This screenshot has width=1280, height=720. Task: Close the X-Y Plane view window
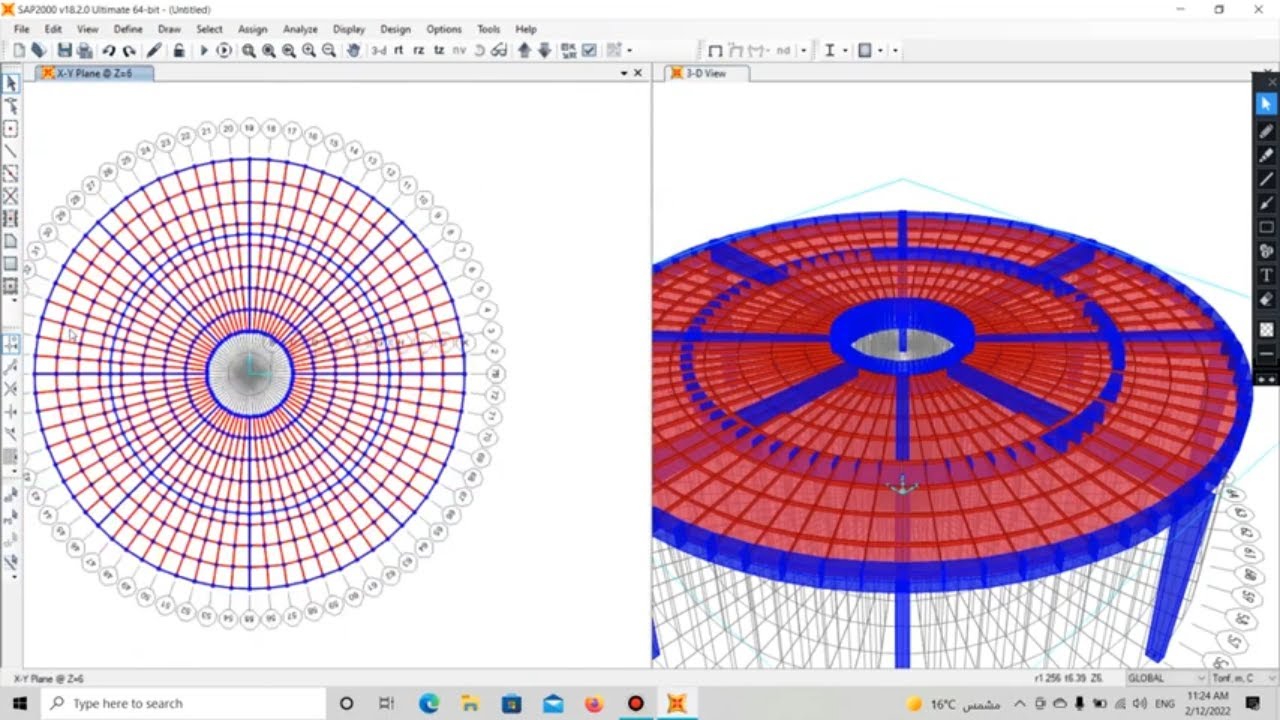click(638, 73)
